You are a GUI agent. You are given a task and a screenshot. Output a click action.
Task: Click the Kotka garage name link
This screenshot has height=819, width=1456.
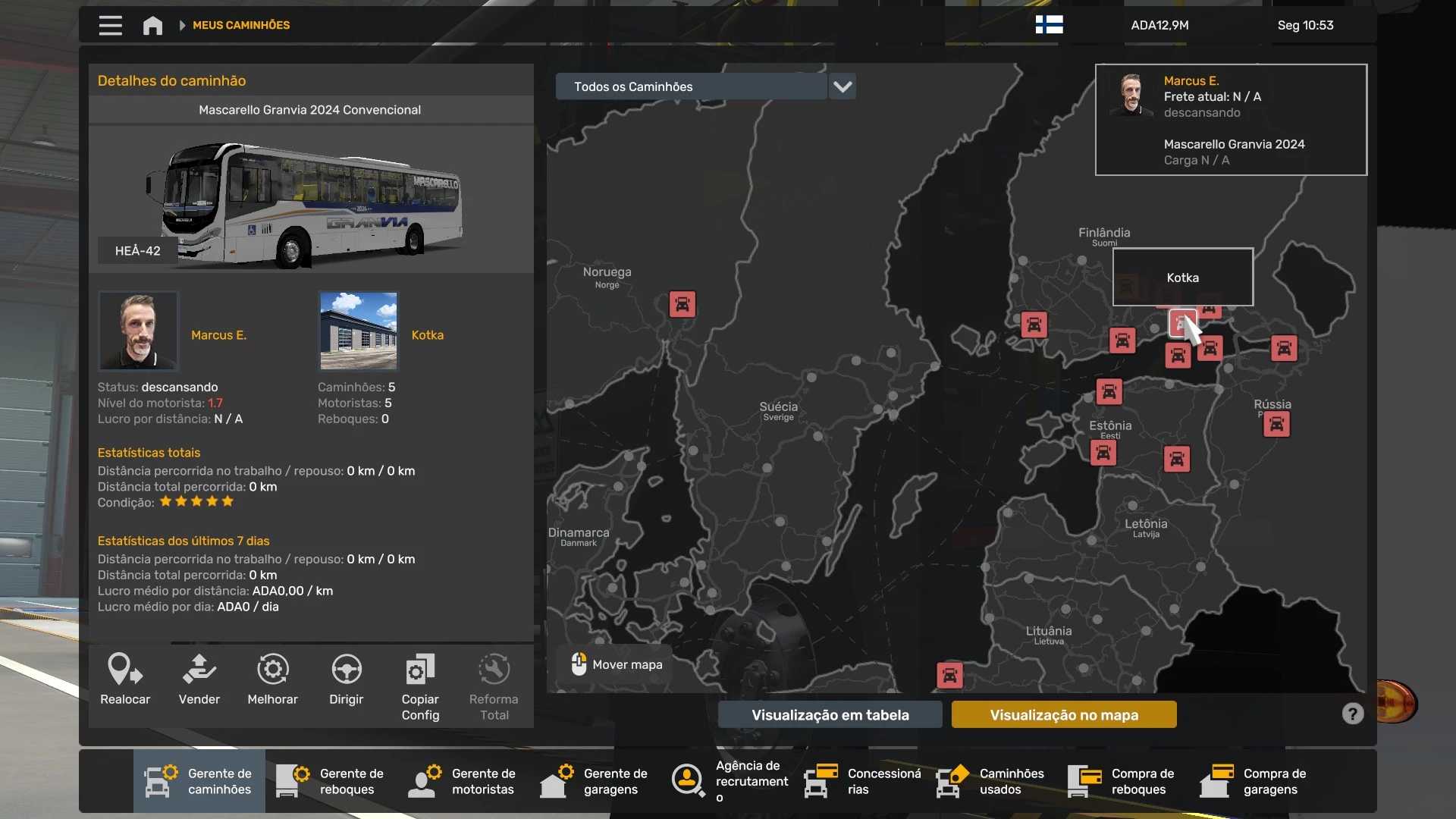427,335
